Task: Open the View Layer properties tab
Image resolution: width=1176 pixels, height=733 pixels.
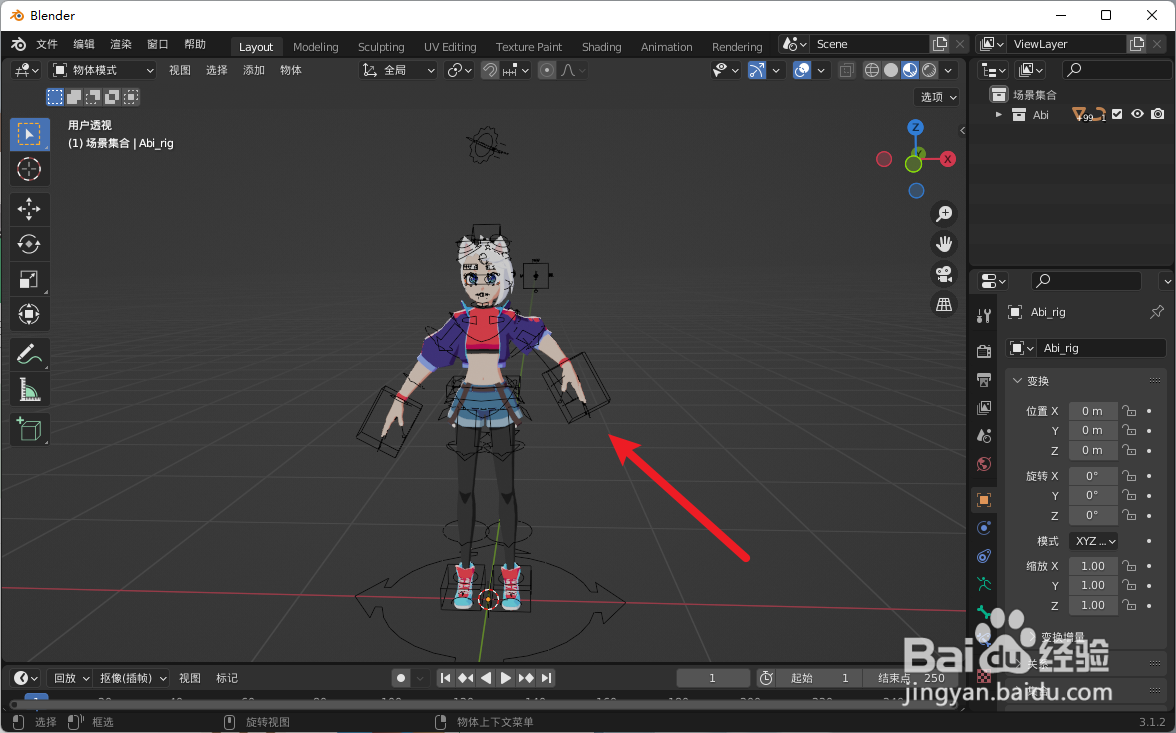Action: [984, 407]
